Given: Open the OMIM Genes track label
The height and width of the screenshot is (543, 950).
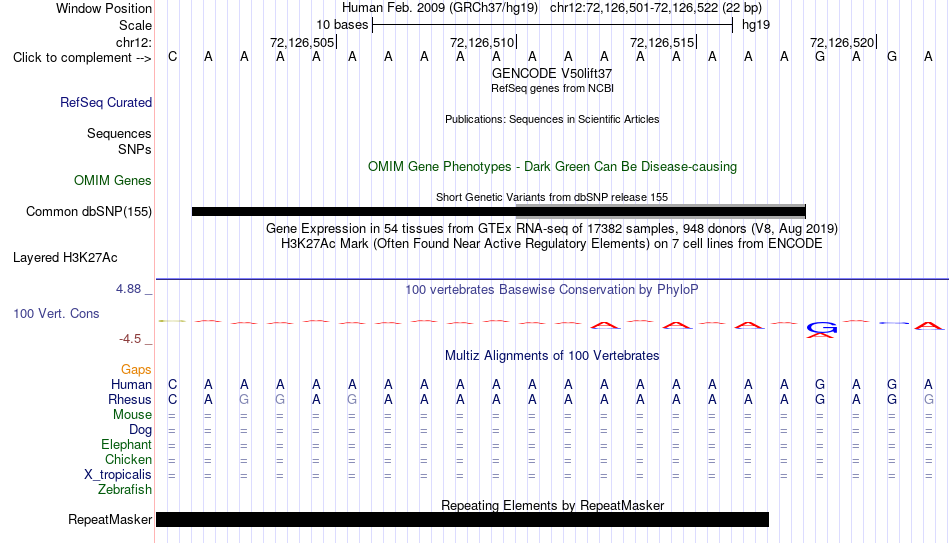Looking at the screenshot, I should [x=113, y=181].
